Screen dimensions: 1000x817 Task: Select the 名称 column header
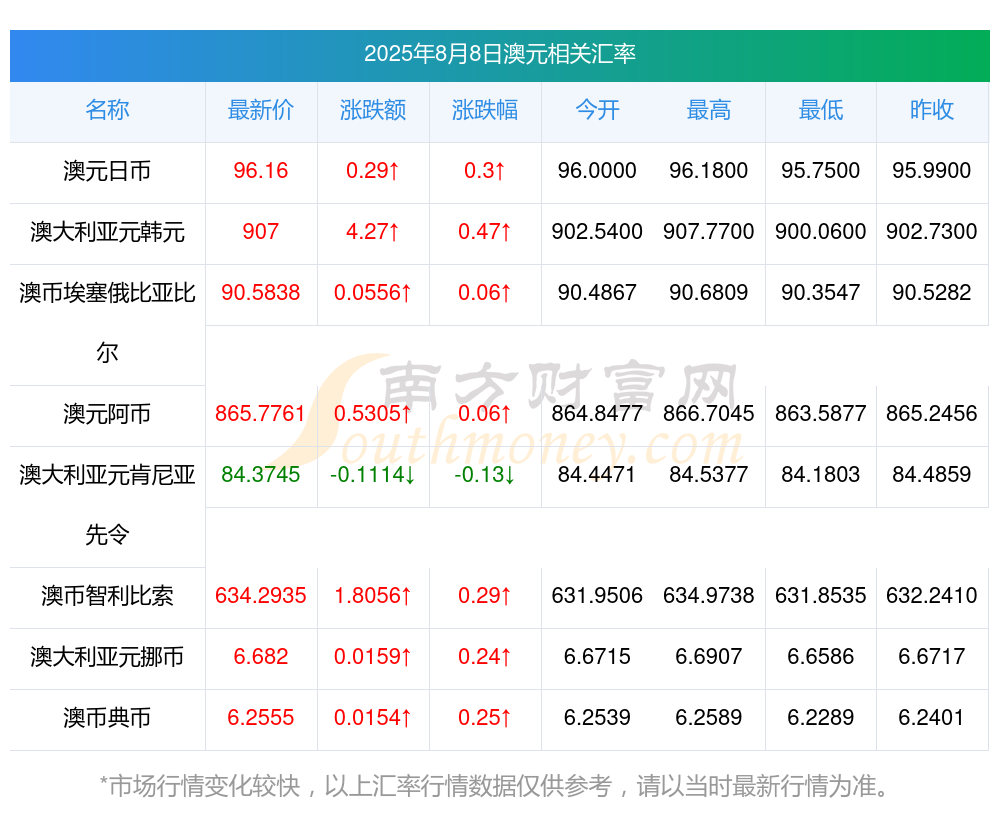[x=107, y=110]
